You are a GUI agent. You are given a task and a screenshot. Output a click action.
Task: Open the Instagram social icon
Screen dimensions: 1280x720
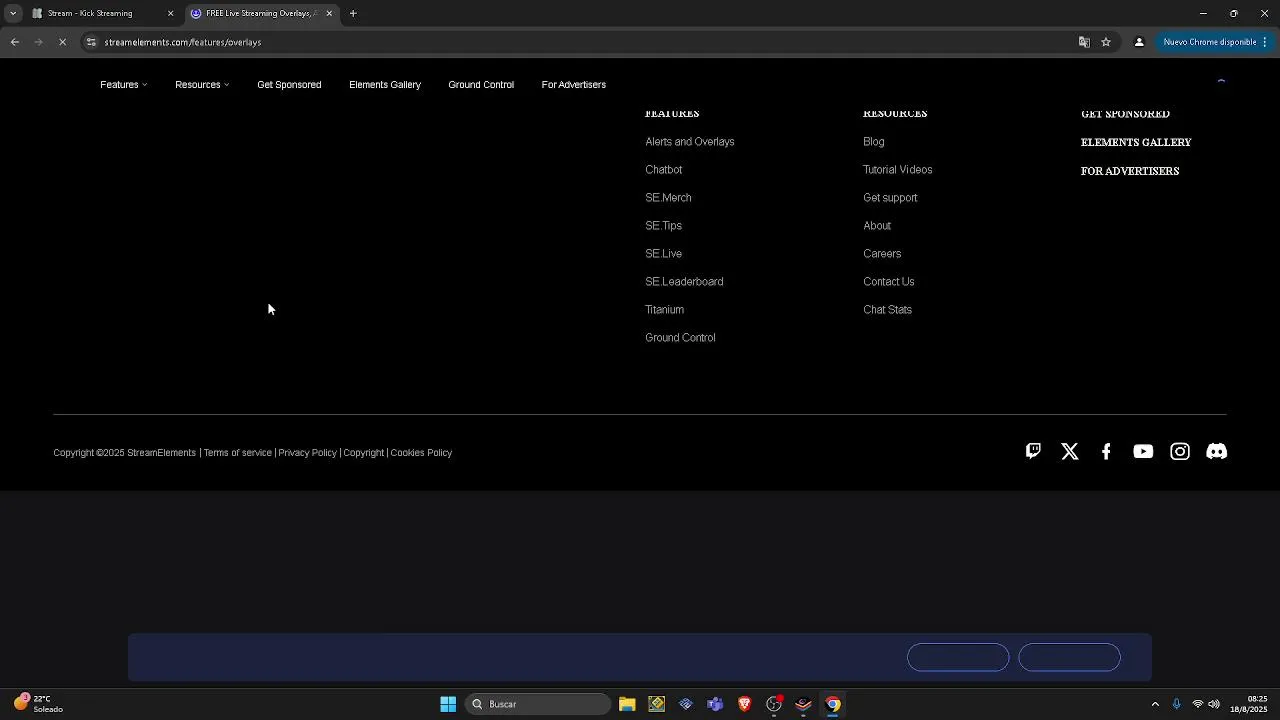(1180, 452)
